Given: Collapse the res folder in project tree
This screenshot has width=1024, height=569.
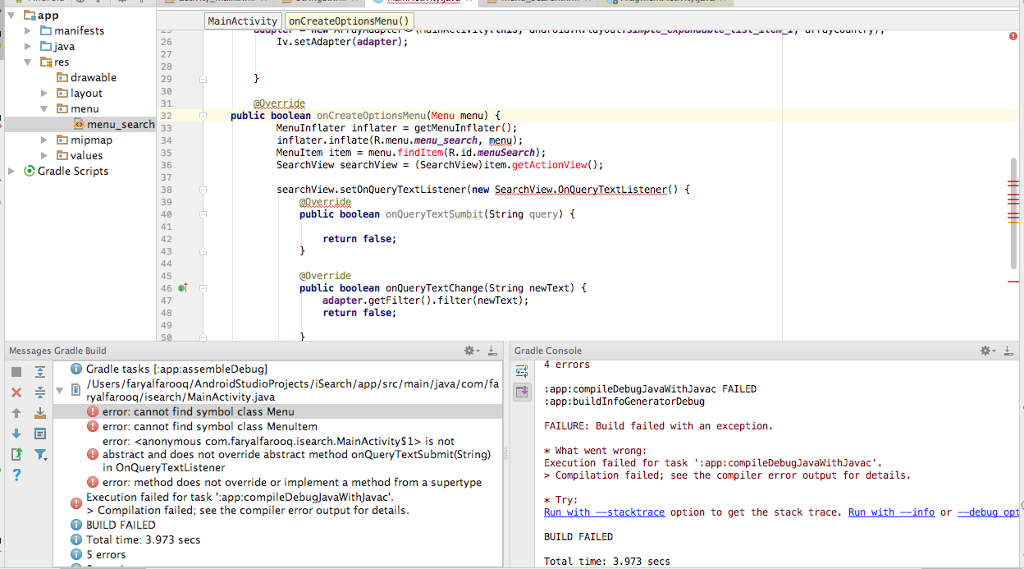Looking at the screenshot, I should pos(29,62).
